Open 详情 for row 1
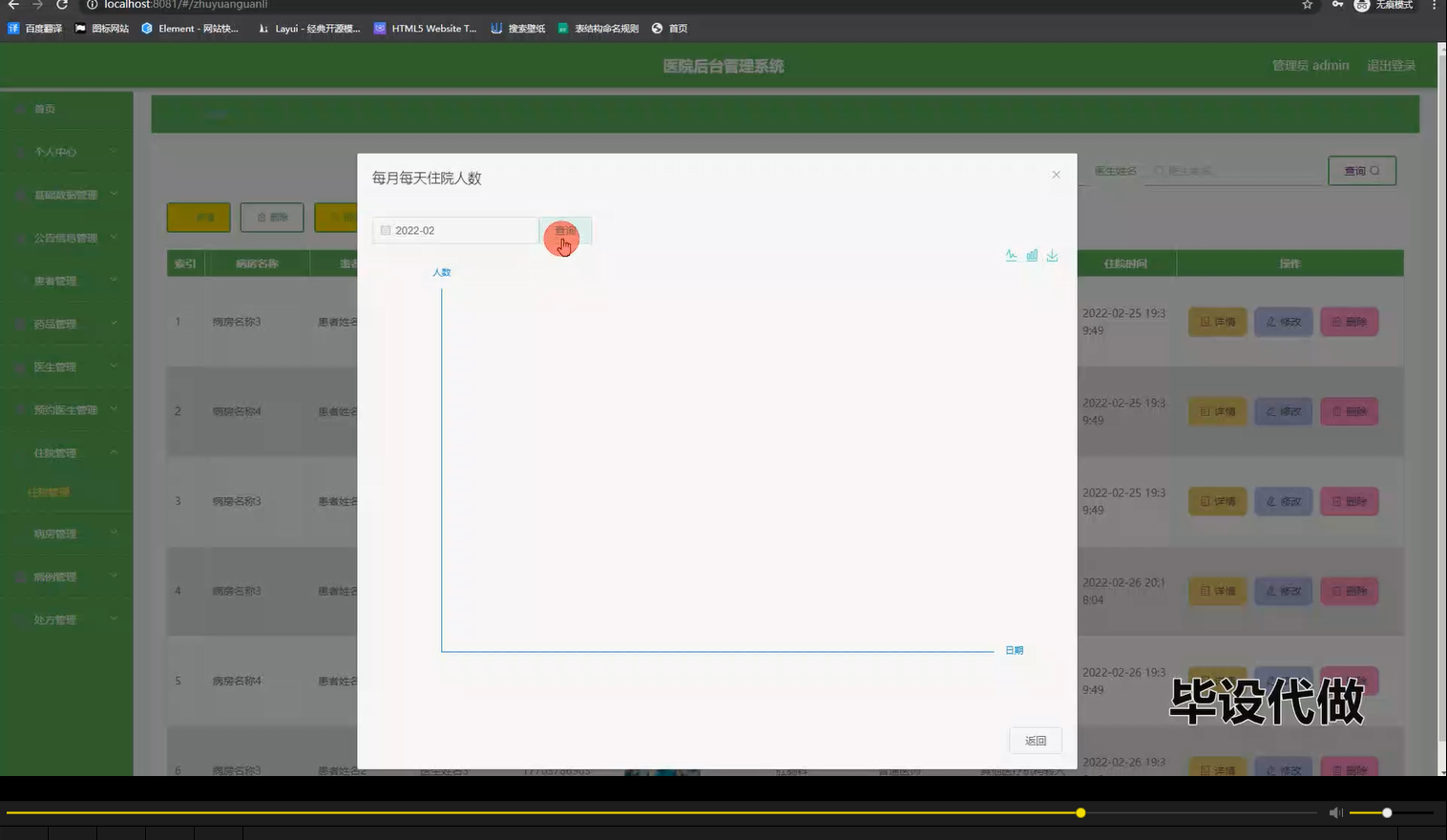This screenshot has height=840, width=1447. click(1217, 322)
